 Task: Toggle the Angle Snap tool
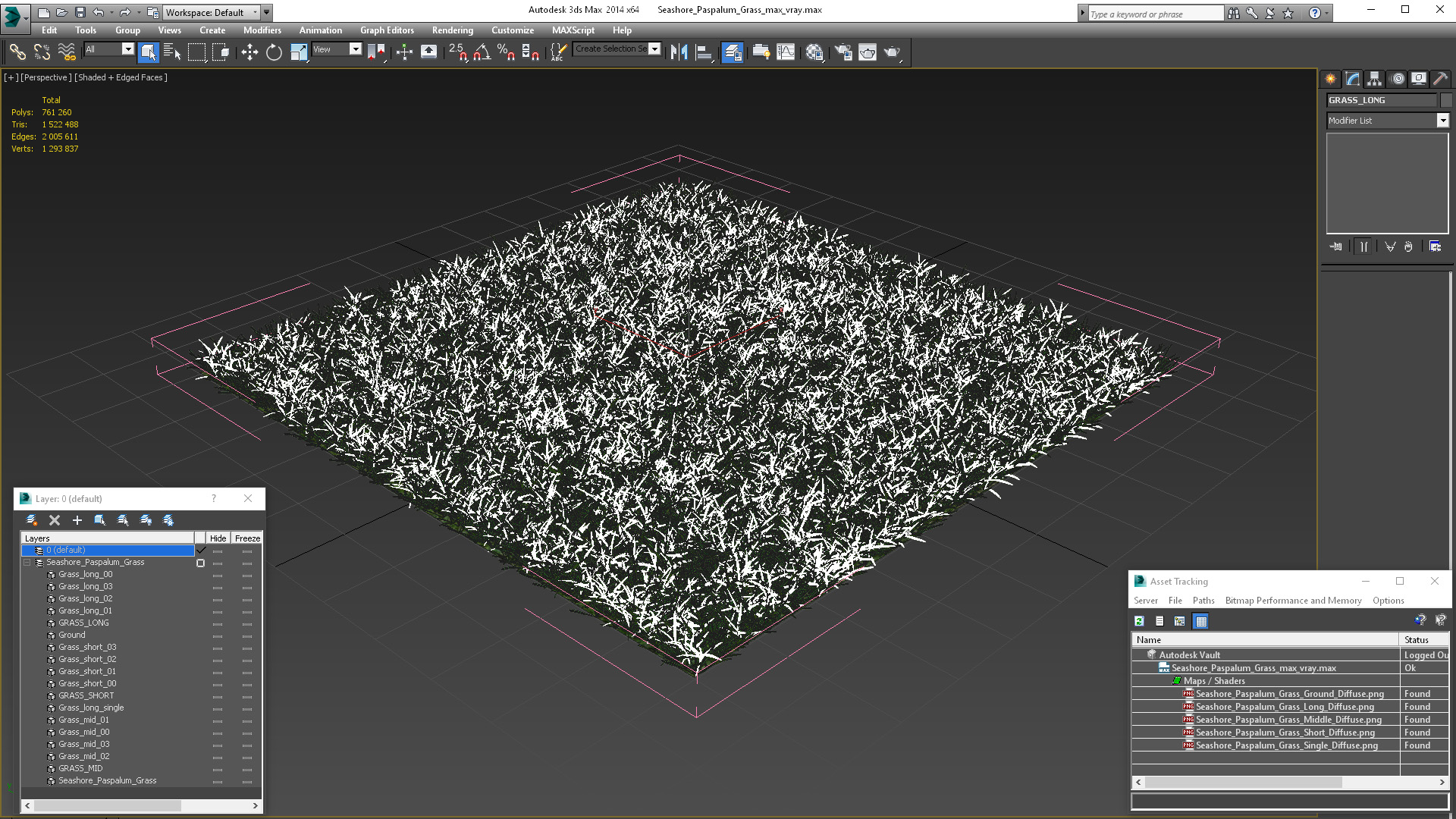pos(482,52)
